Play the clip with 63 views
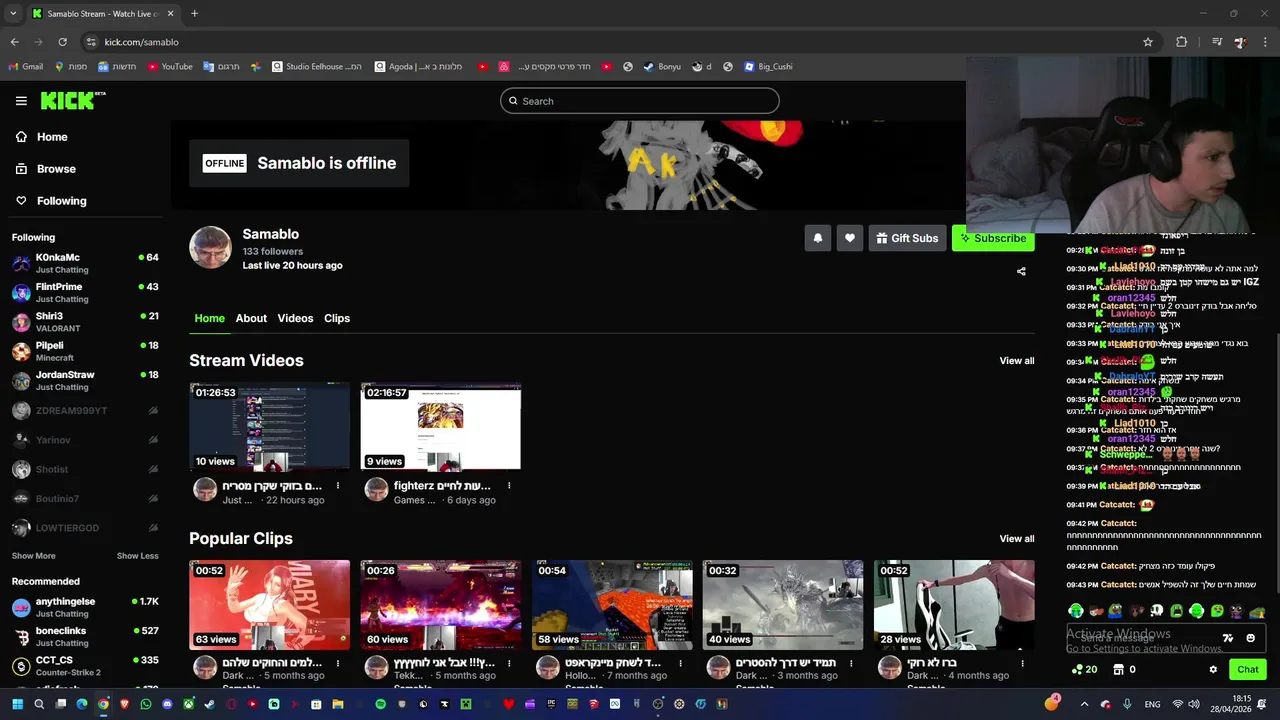 click(x=270, y=605)
